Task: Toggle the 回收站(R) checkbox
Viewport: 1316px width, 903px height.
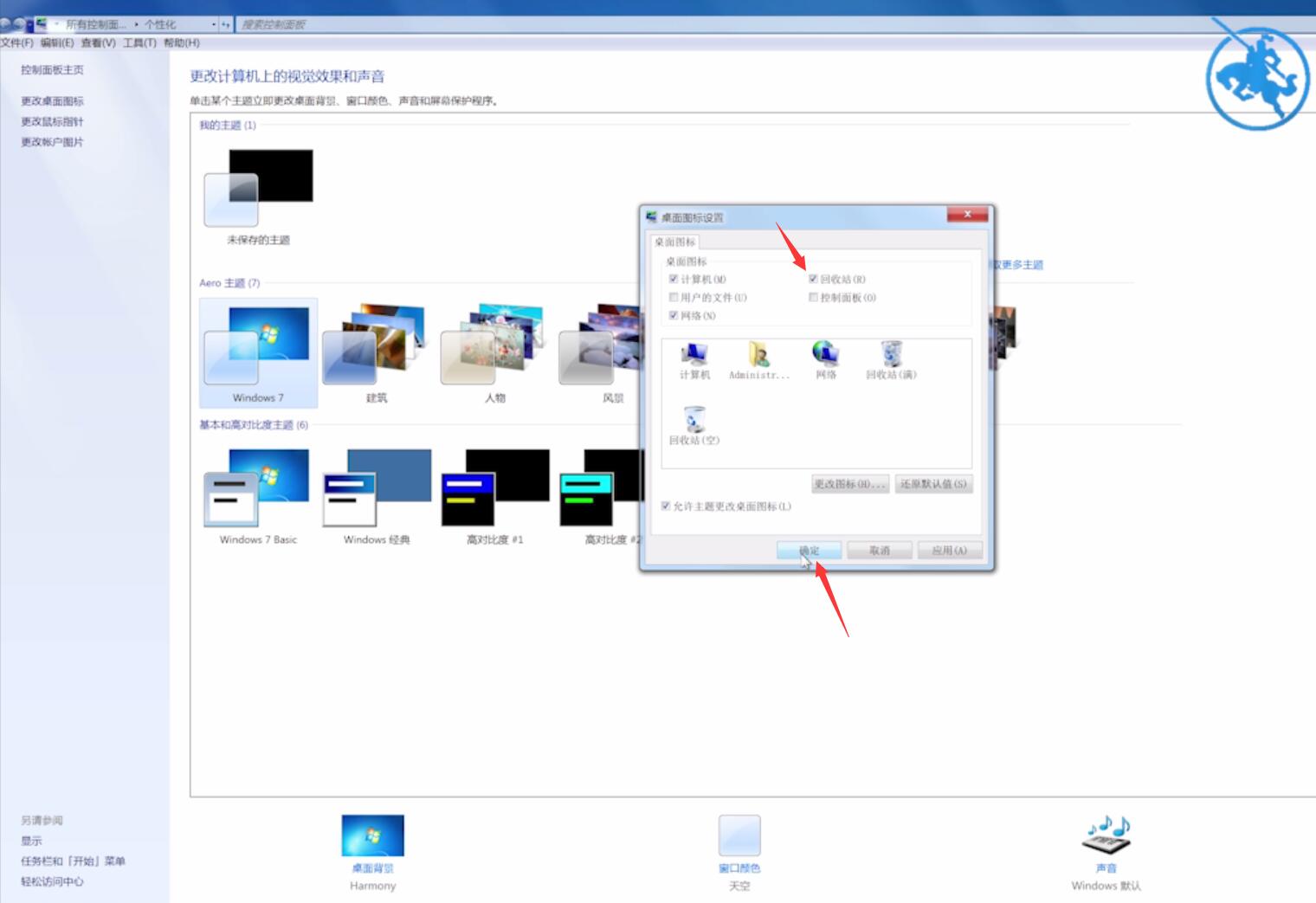Action: [x=813, y=279]
